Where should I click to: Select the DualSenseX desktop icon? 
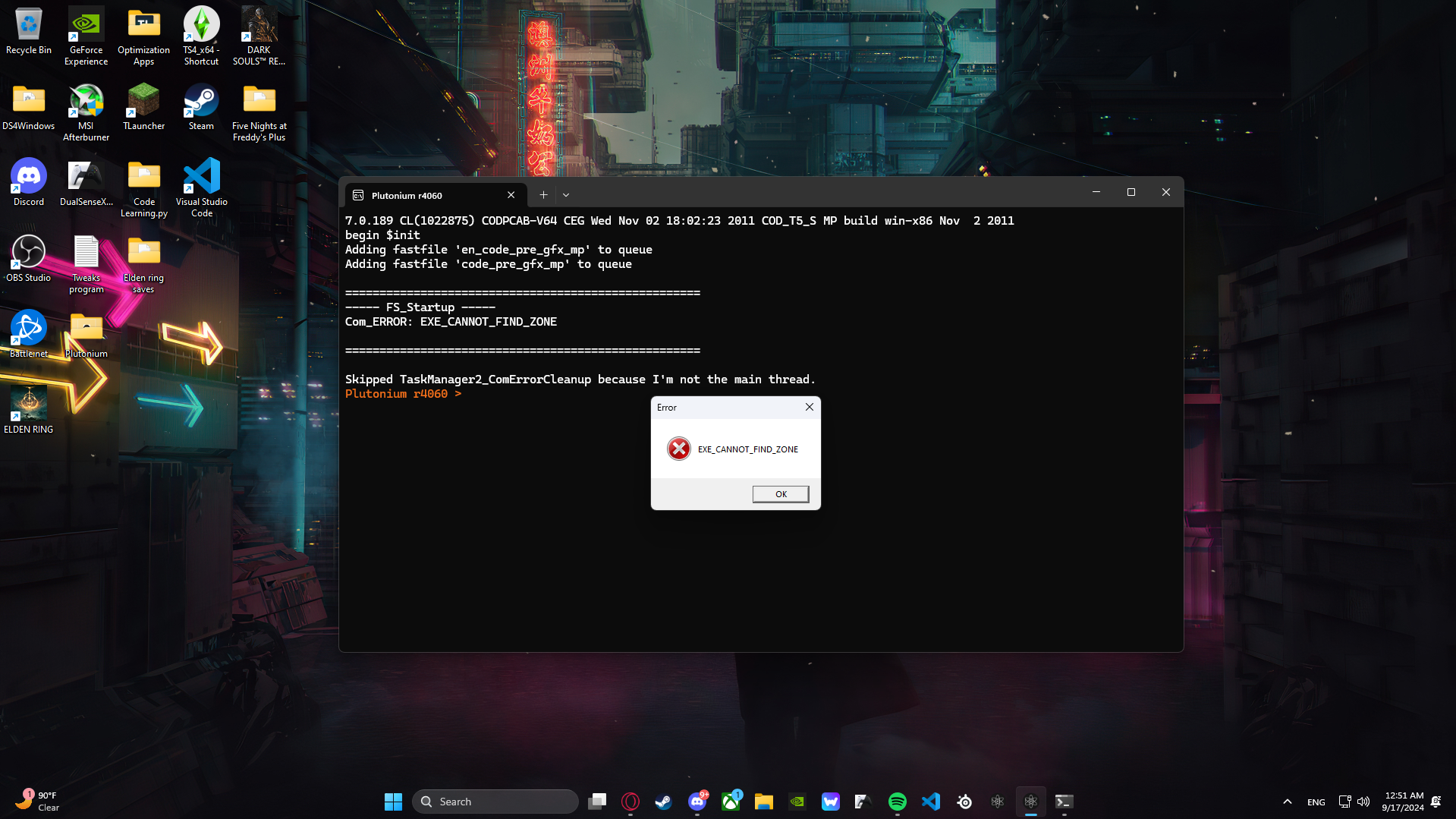tap(86, 183)
